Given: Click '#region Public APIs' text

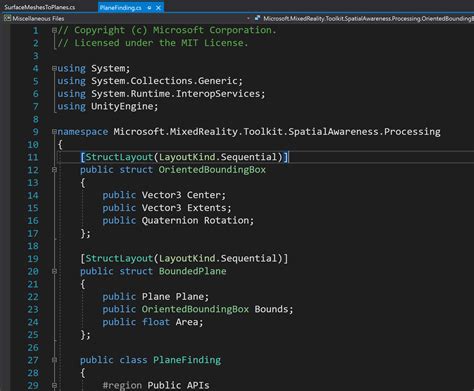Looking at the screenshot, I should click(x=156, y=385).
